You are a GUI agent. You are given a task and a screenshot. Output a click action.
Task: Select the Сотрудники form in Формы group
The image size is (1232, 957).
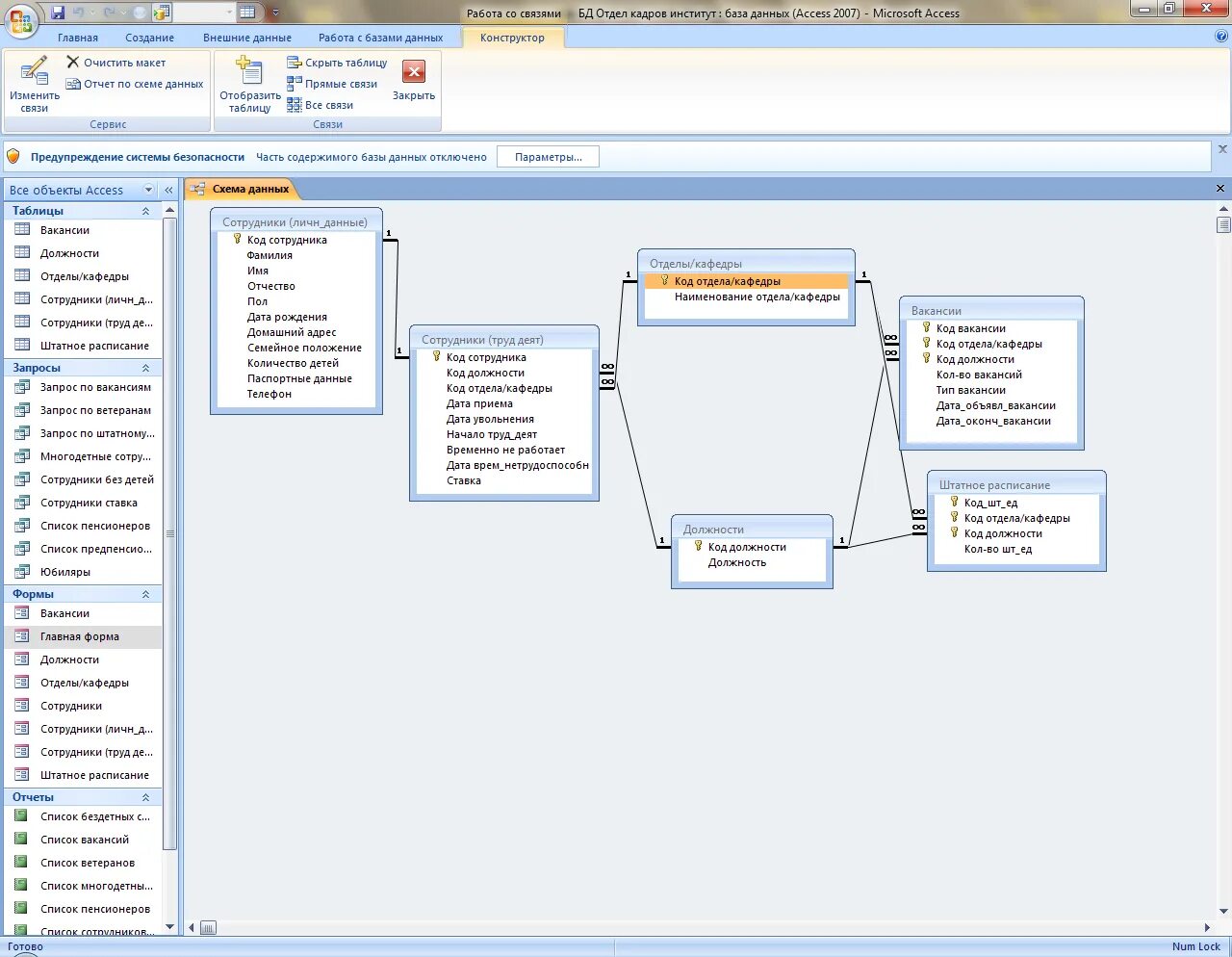point(83,706)
